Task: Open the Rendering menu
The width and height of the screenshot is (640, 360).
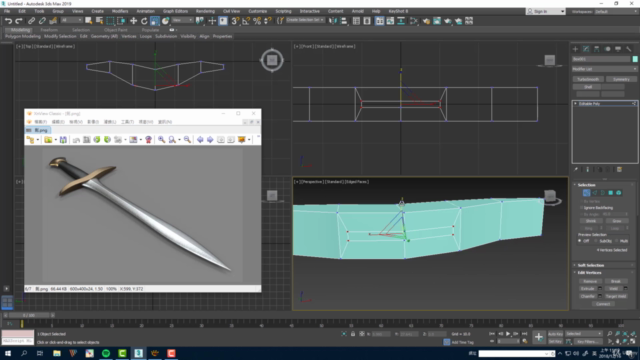Action: tap(205, 11)
